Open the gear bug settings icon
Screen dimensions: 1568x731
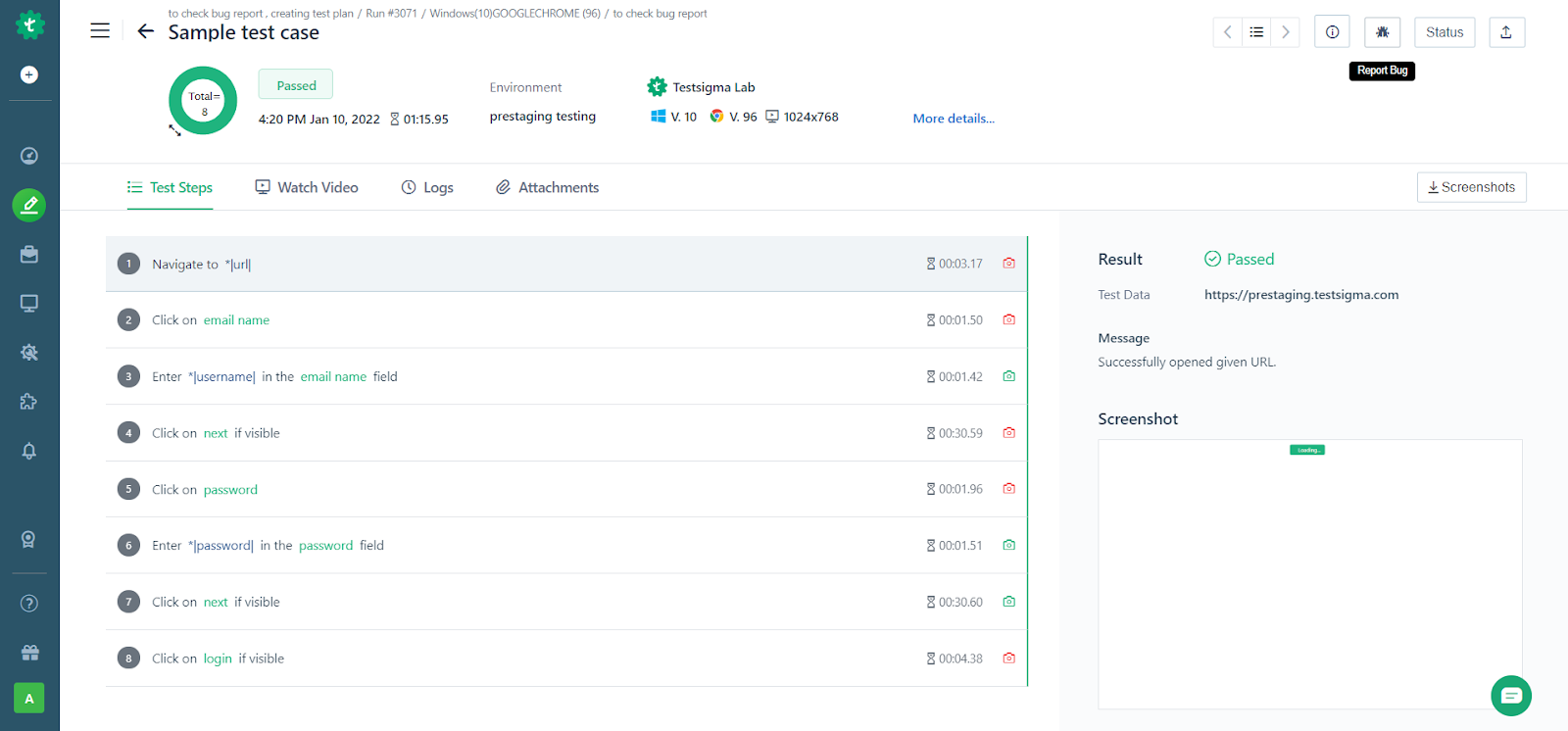click(29, 353)
